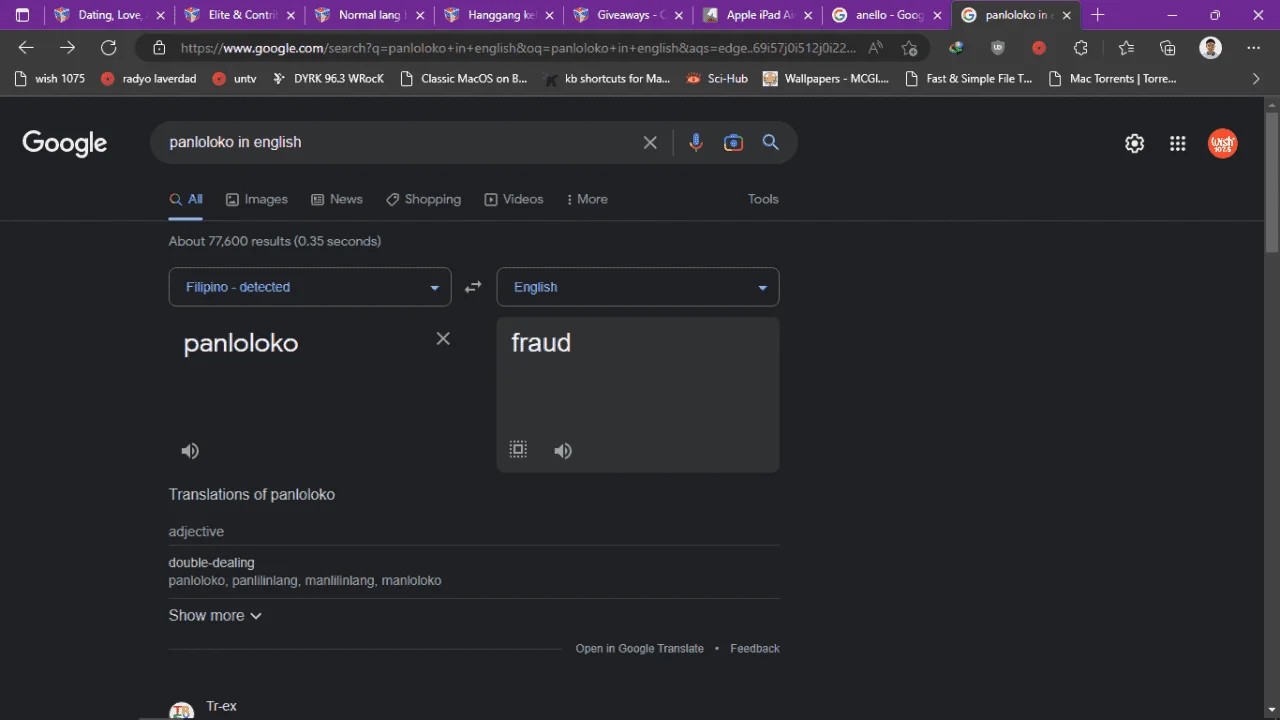1280x720 pixels.
Task: Click the browser address bar URL
Action: (x=518, y=48)
